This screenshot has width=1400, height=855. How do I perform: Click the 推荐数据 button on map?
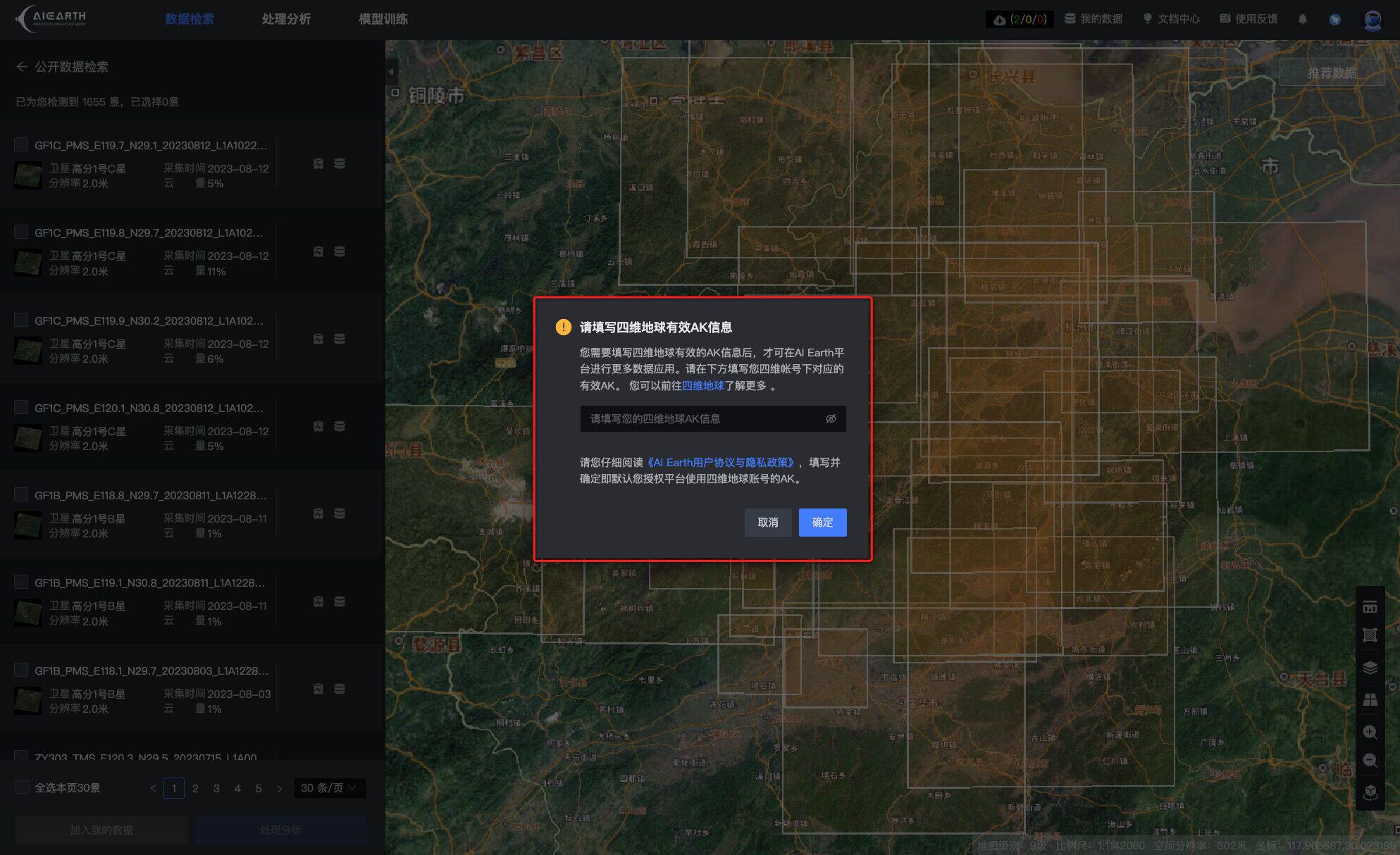tap(1332, 73)
